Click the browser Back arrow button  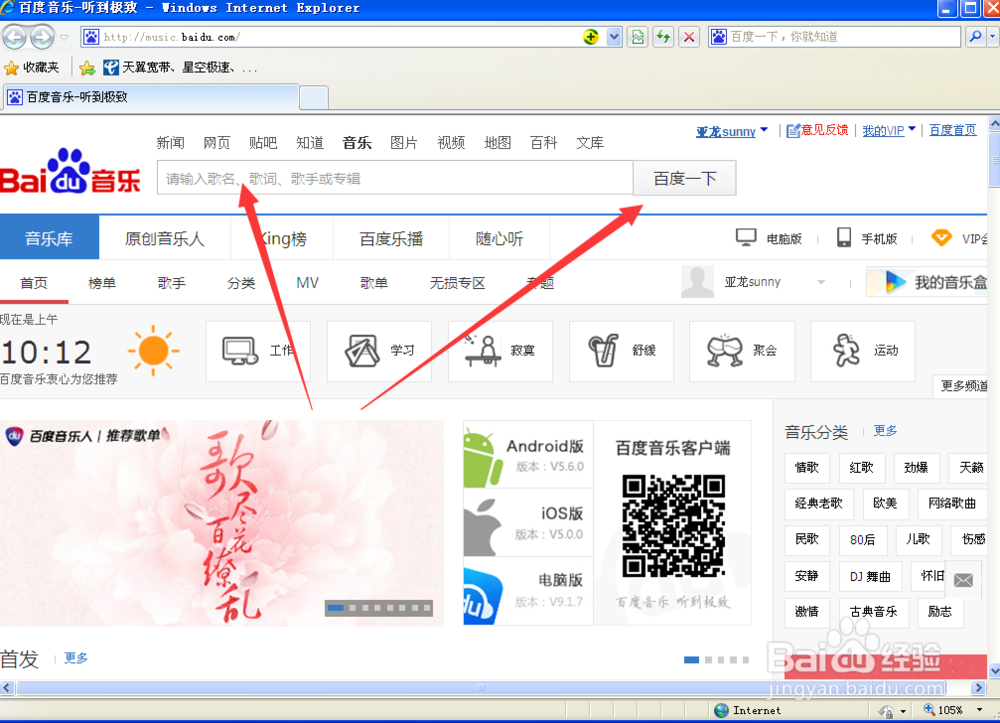pyautogui.click(x=15, y=37)
